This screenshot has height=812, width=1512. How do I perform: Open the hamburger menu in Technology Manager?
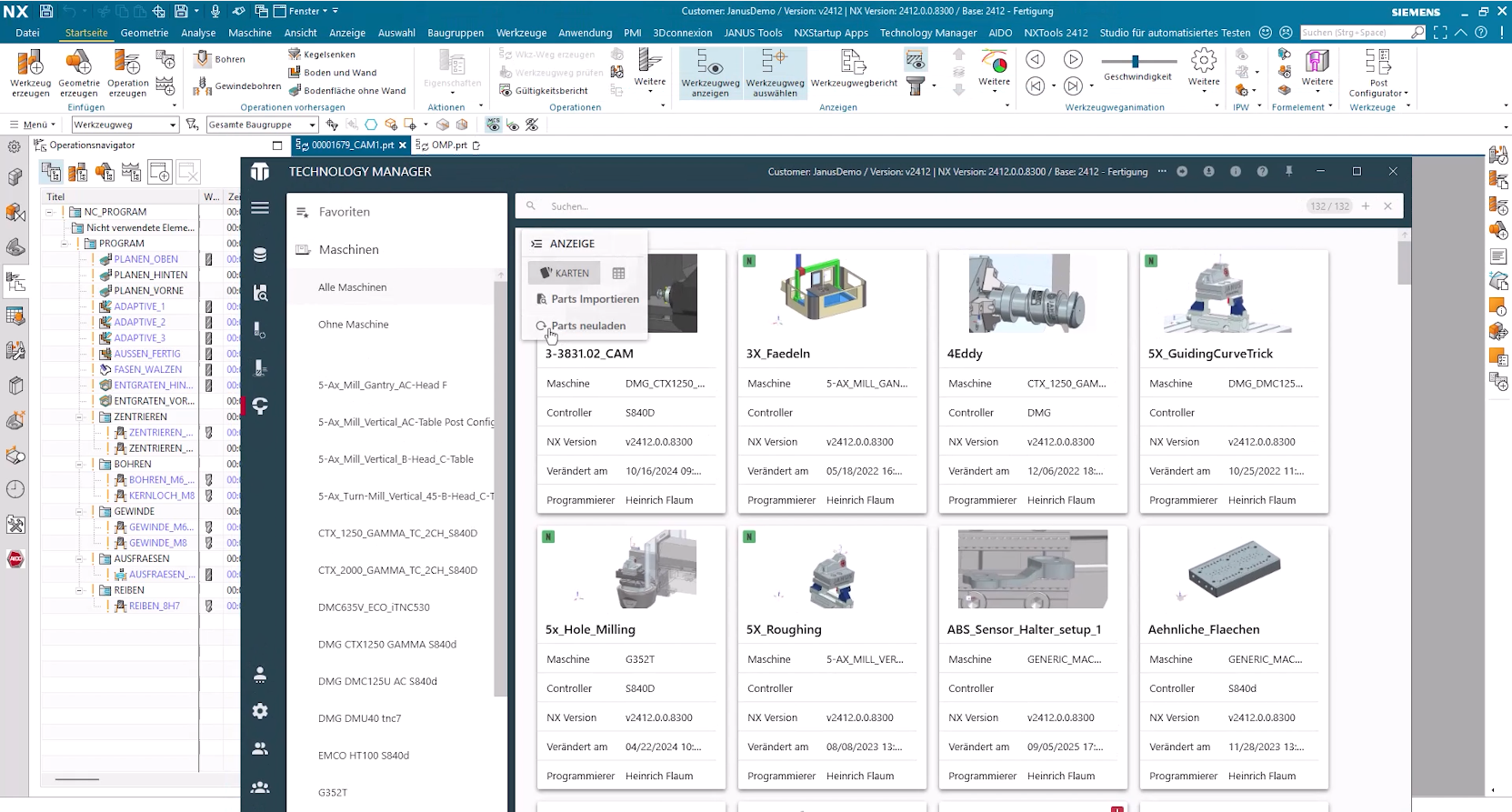[x=260, y=208]
